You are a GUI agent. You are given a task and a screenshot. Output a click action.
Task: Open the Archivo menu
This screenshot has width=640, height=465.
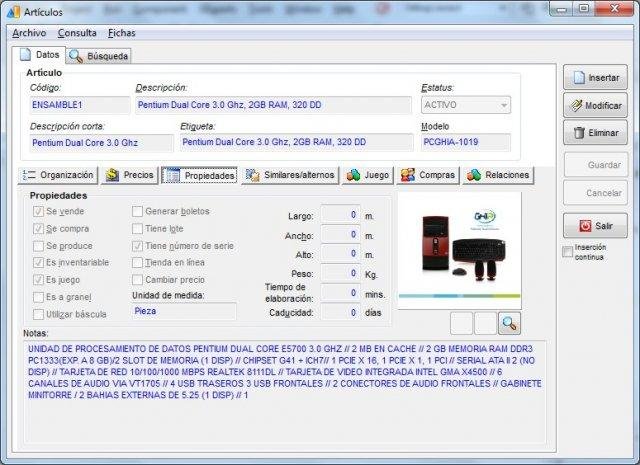pos(29,33)
